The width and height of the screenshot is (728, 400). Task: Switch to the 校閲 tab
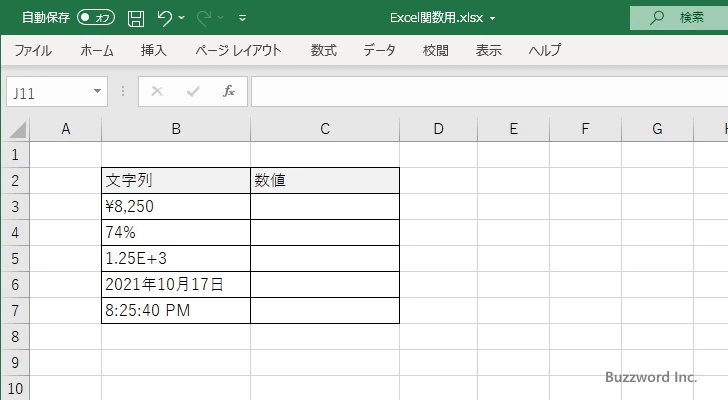tap(436, 50)
